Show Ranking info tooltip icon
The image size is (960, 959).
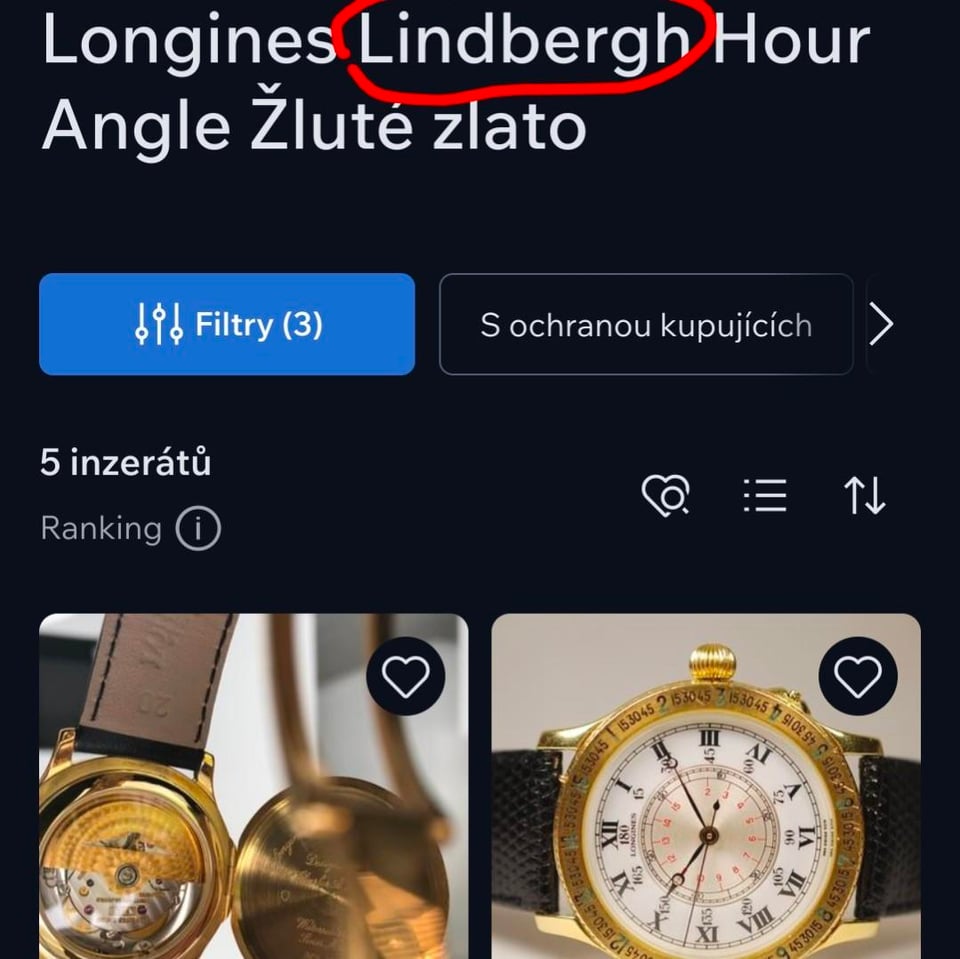click(198, 528)
